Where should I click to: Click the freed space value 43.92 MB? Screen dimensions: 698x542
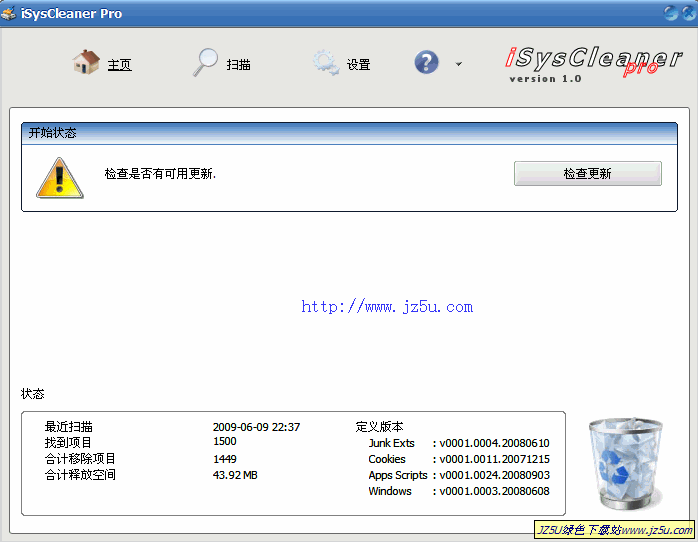(x=235, y=475)
